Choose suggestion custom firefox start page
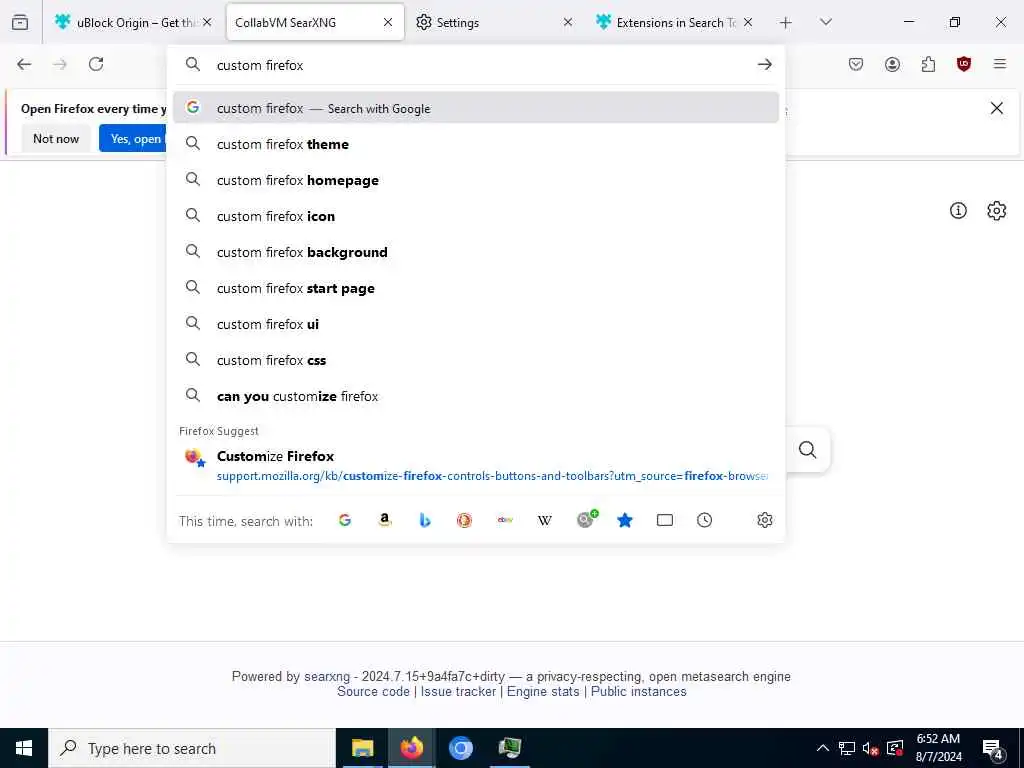This screenshot has height=768, width=1024. (476, 288)
